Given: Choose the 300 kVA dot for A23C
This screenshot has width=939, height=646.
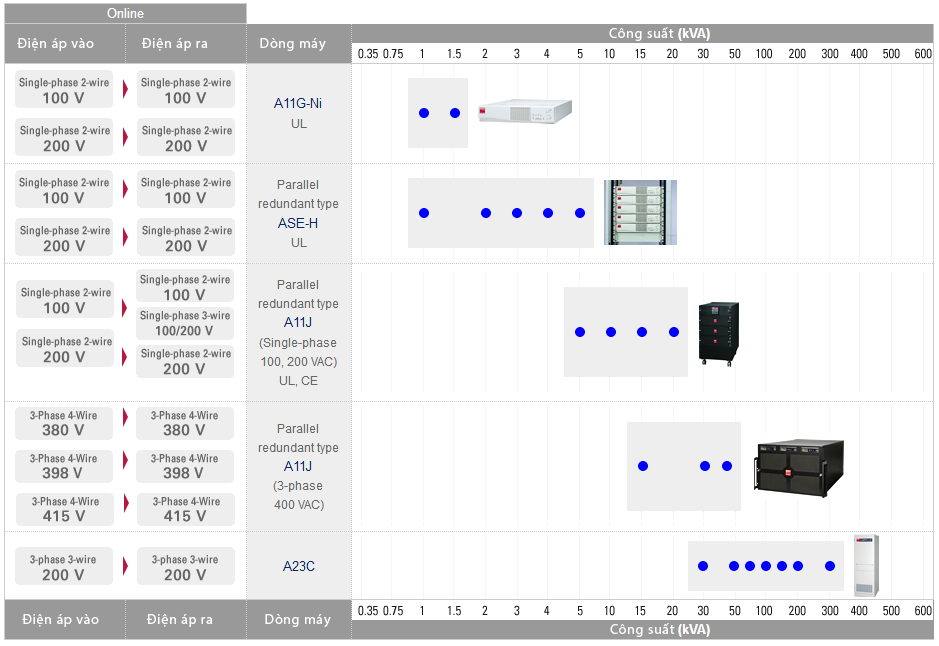Looking at the screenshot, I should (830, 566).
